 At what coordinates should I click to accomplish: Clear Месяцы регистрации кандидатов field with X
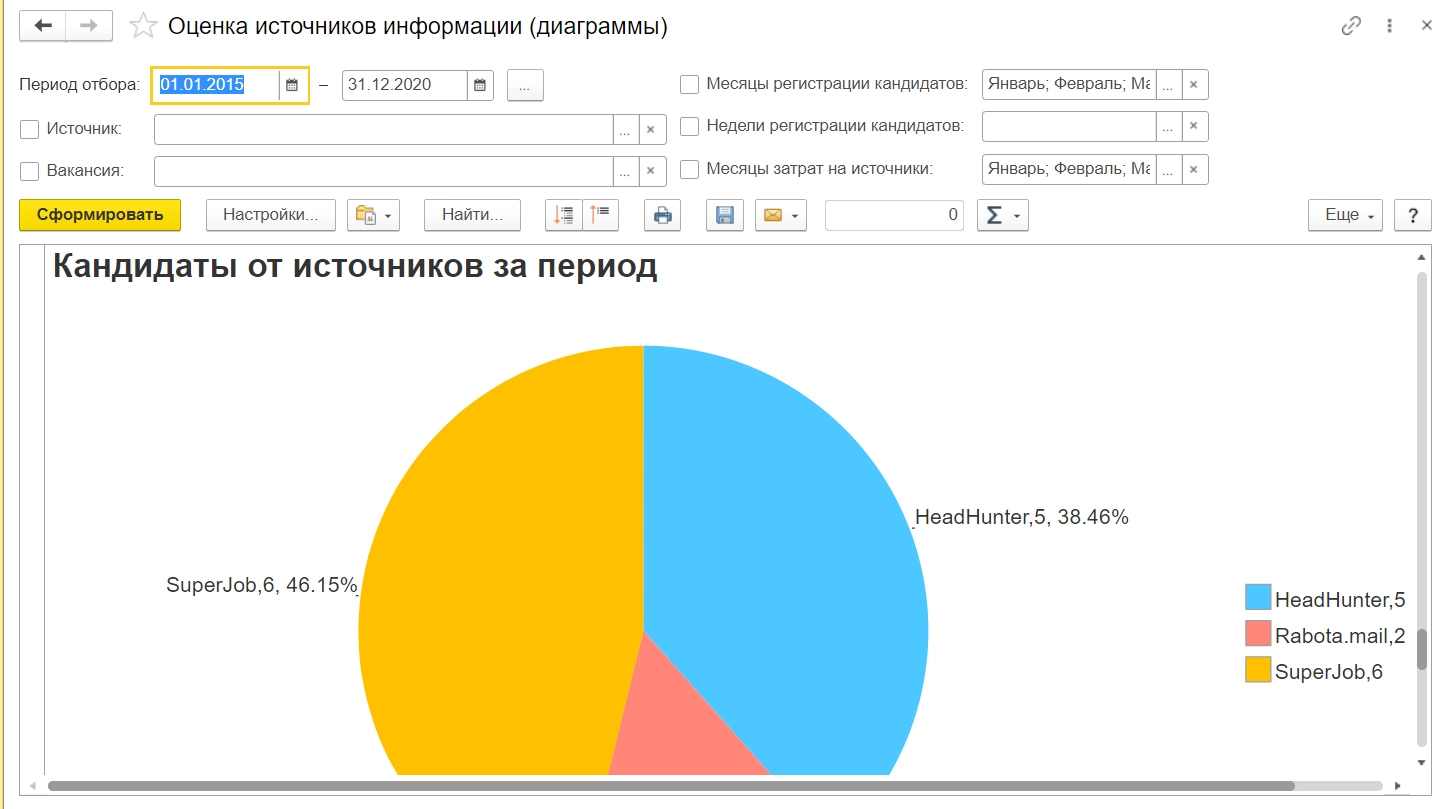pos(1195,85)
